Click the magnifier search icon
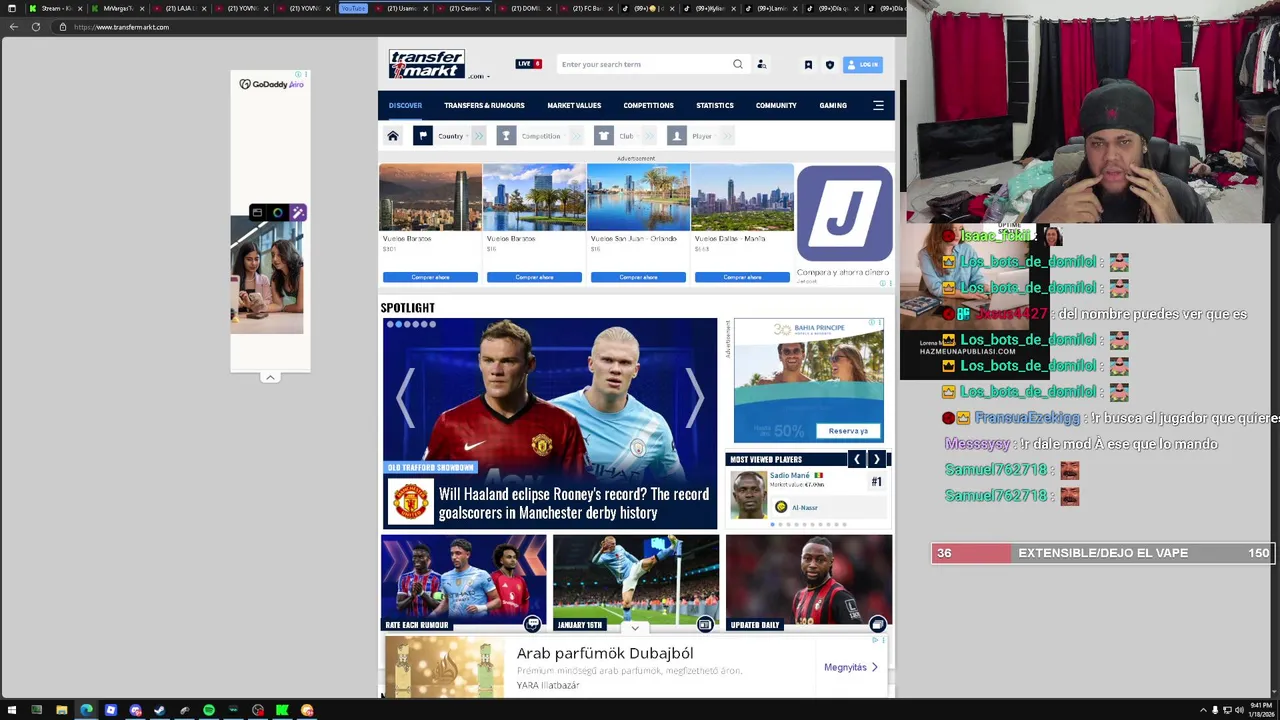 [x=738, y=64]
